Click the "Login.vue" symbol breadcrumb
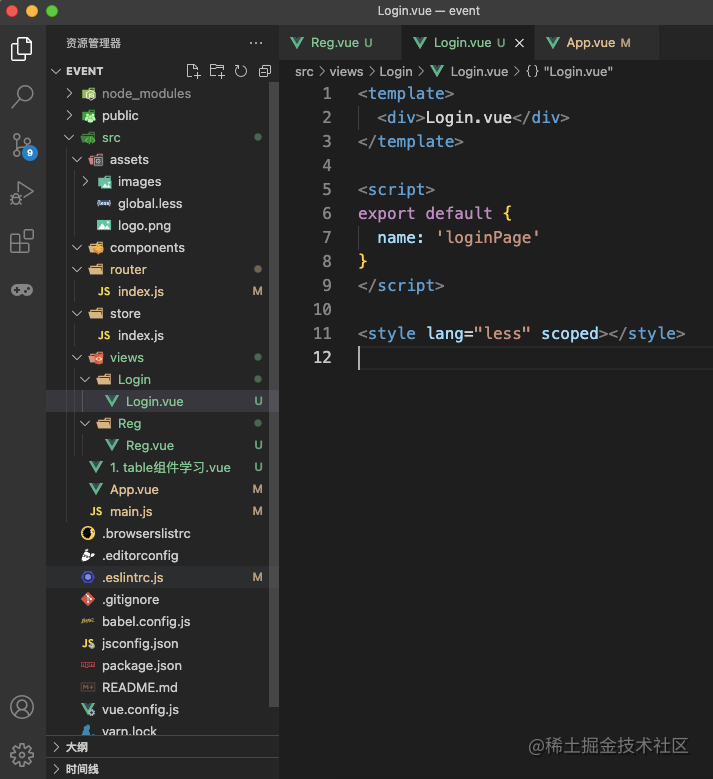The image size is (713, 779). pos(569,72)
